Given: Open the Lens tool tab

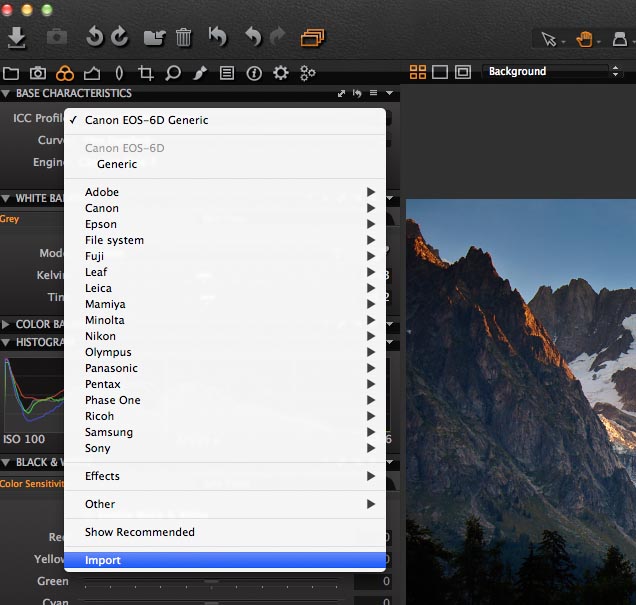Looking at the screenshot, I should 119,73.
